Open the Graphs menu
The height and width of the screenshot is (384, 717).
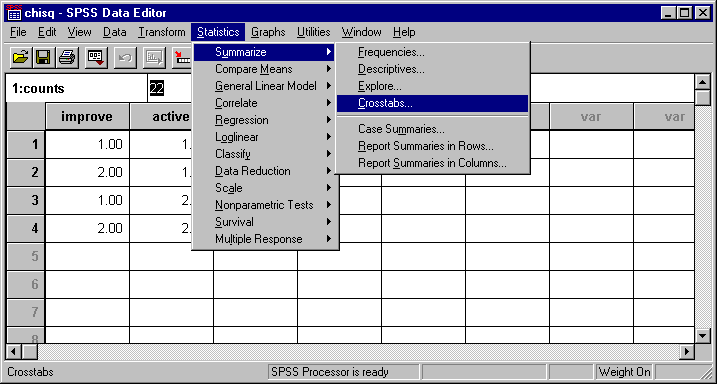point(268,32)
